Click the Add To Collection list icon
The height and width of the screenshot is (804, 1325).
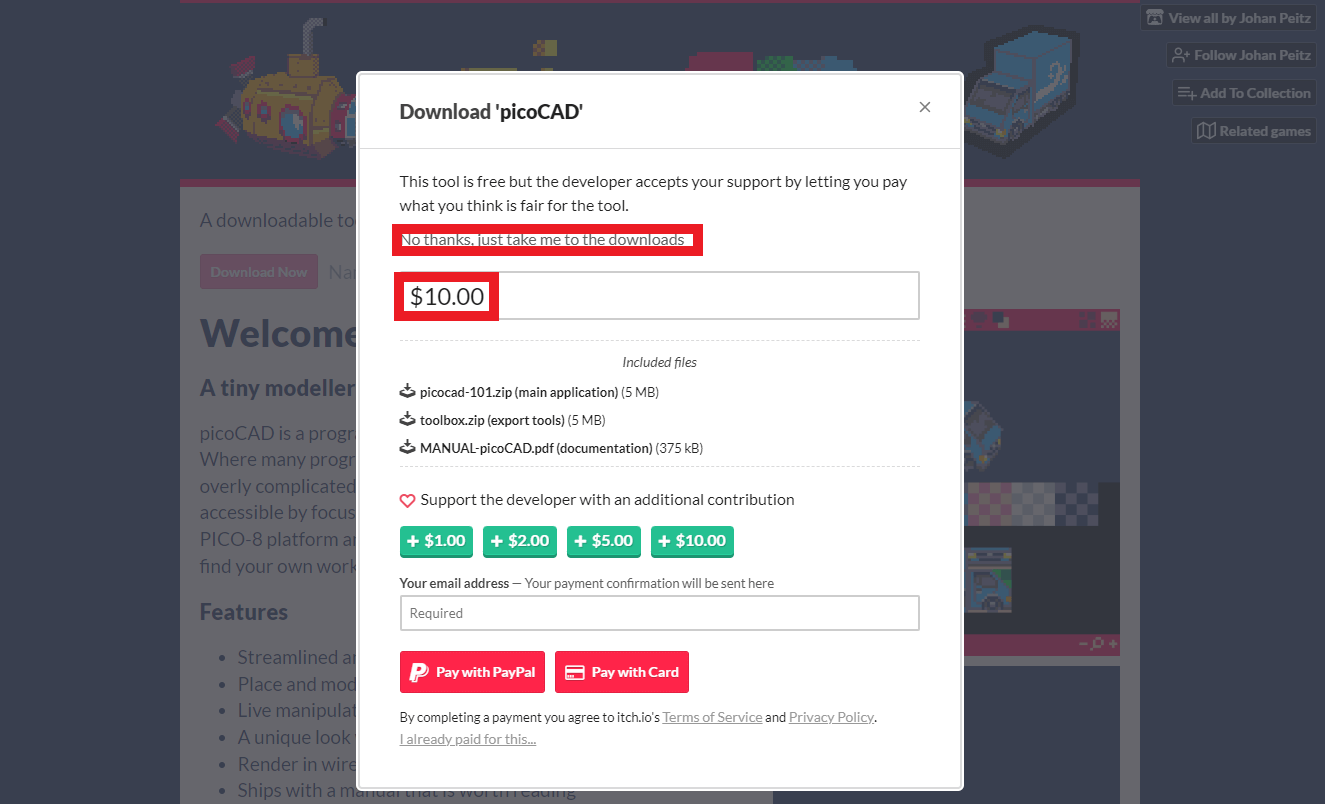coord(1187,93)
